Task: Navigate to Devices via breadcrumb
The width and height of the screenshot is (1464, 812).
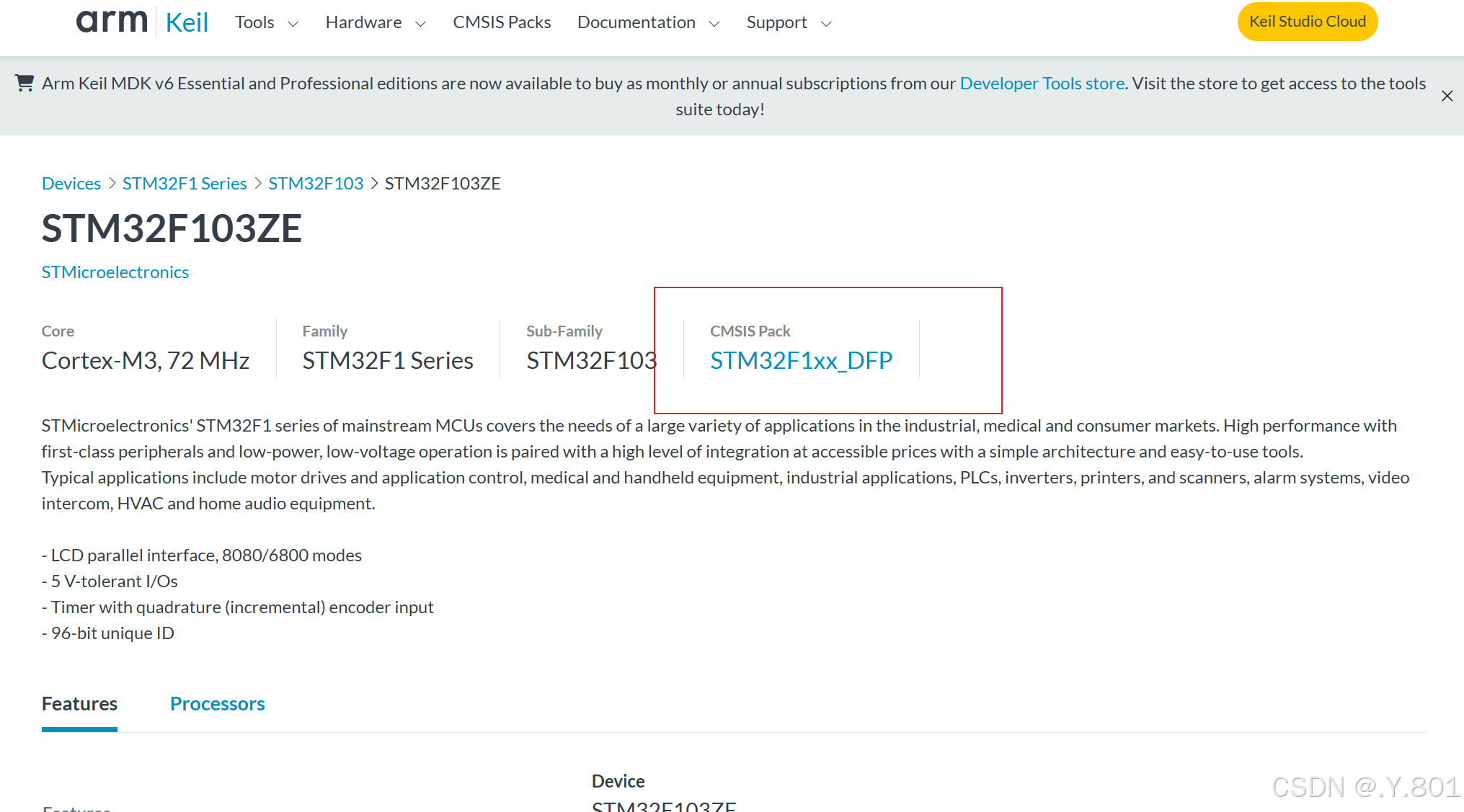Action: tap(71, 183)
